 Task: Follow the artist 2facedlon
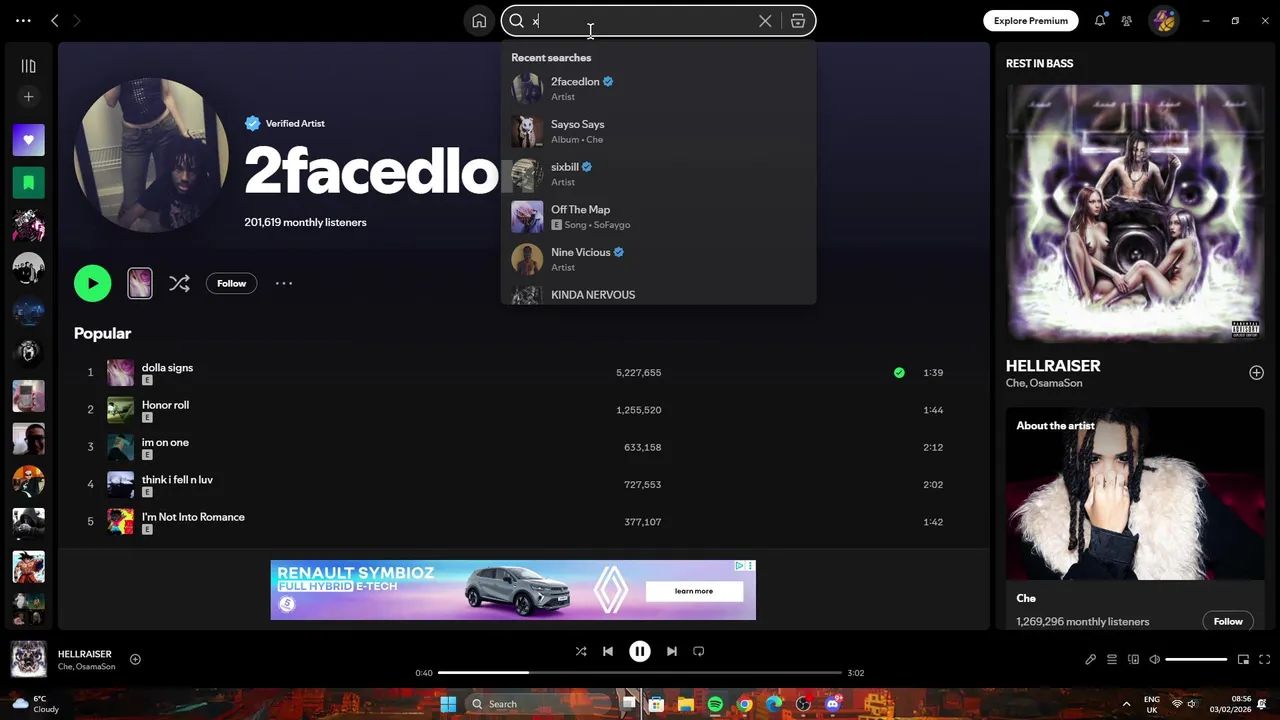coord(231,283)
